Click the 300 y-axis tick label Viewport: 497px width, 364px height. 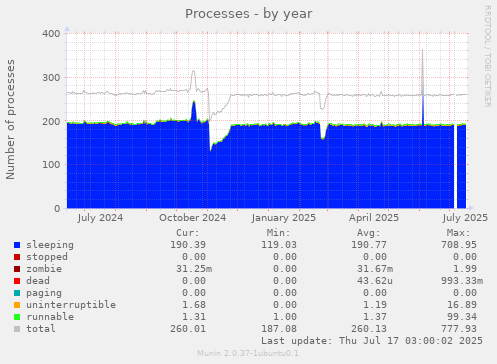click(51, 78)
